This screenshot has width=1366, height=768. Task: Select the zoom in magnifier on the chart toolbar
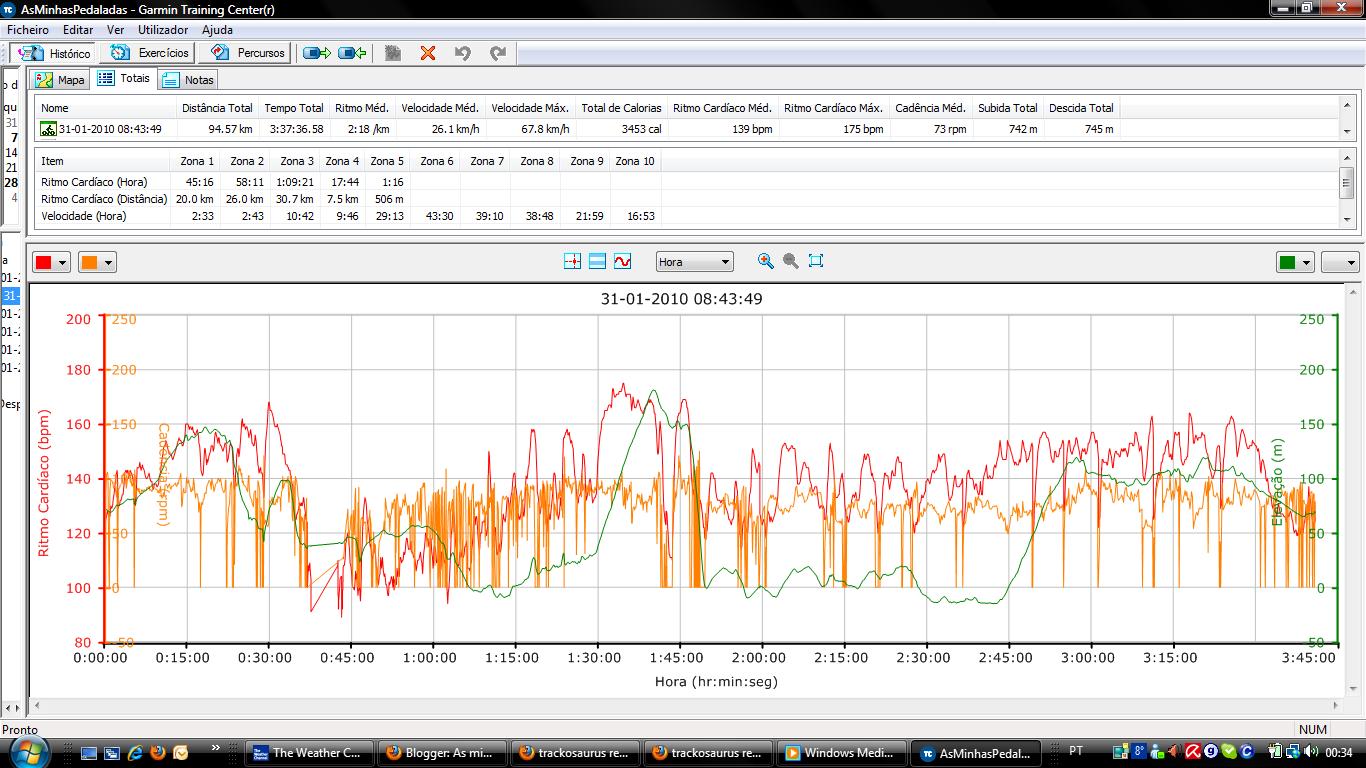pos(766,261)
